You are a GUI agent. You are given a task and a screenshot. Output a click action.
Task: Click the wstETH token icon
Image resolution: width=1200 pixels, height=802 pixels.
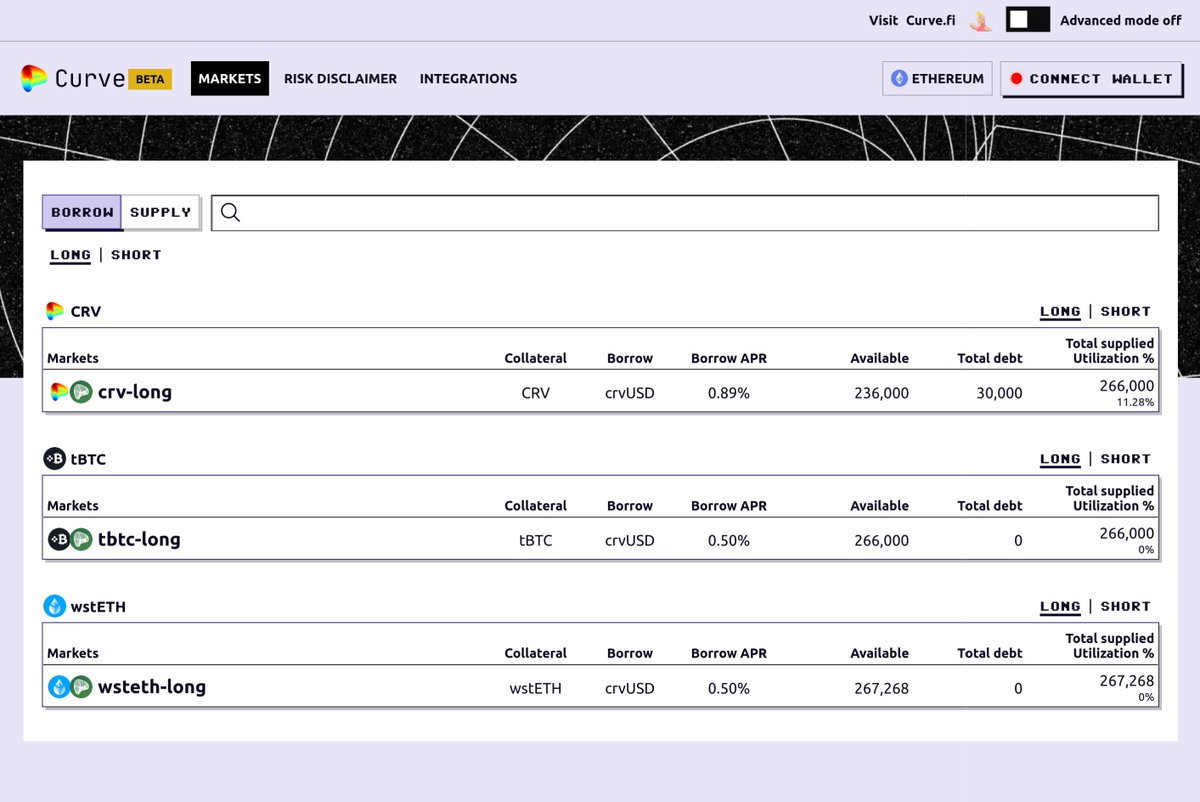[56, 605]
